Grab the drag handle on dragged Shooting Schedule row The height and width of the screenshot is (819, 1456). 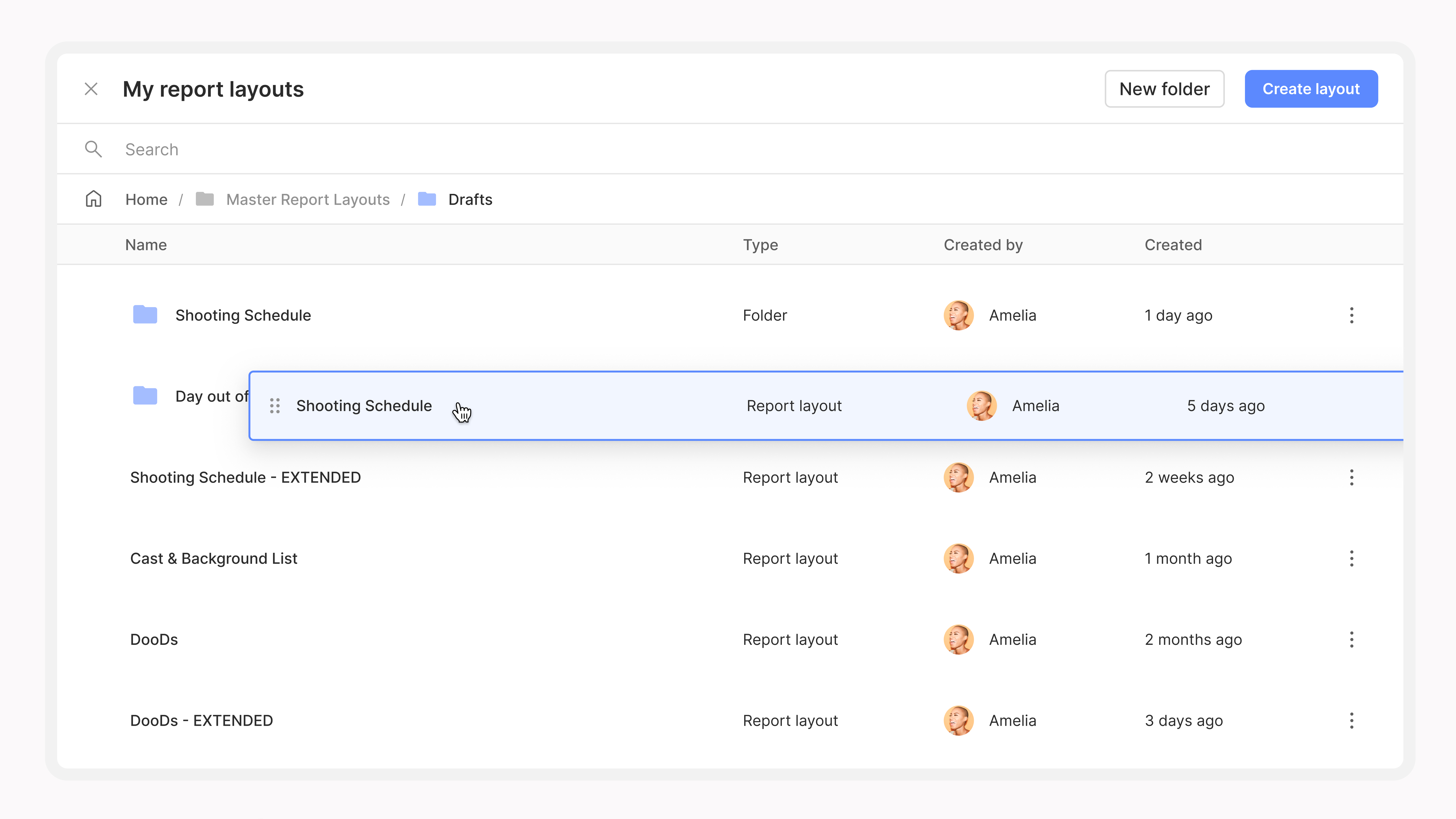275,406
